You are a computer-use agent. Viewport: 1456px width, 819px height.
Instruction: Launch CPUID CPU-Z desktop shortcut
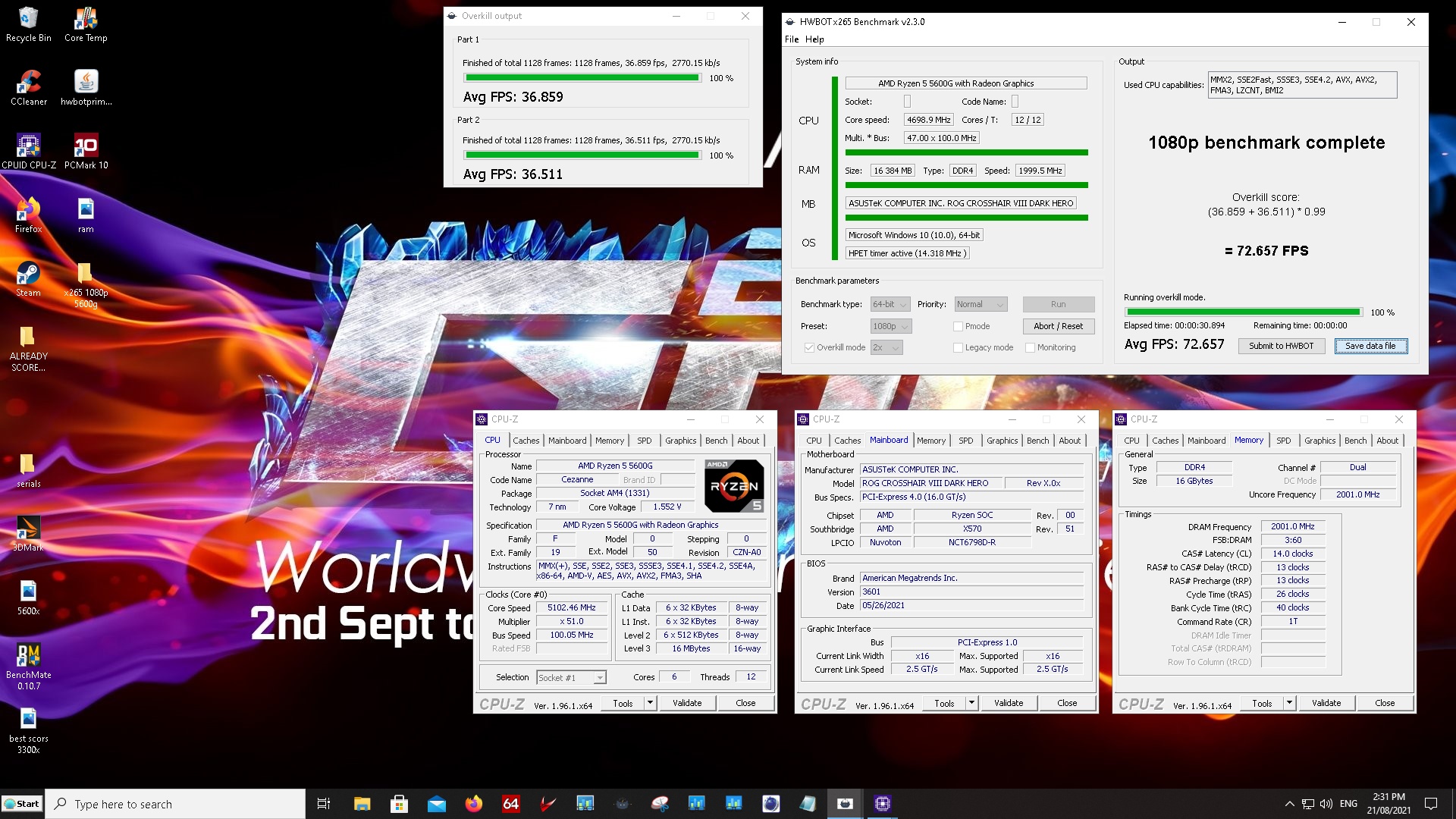[29, 152]
